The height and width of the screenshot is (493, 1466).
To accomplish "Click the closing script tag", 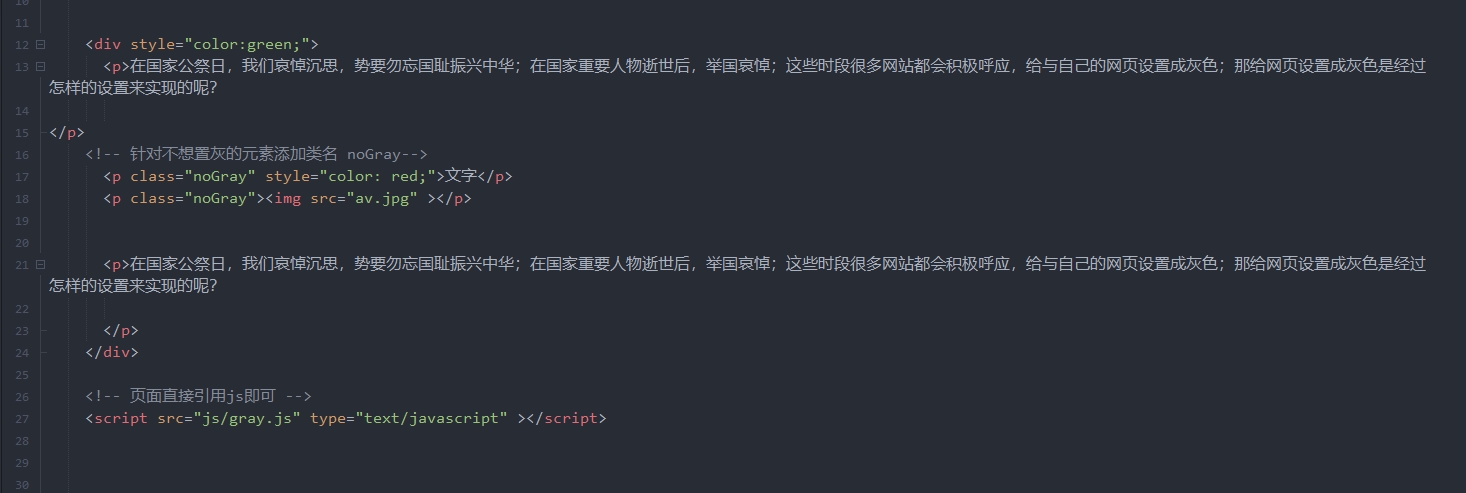I will coord(566,418).
